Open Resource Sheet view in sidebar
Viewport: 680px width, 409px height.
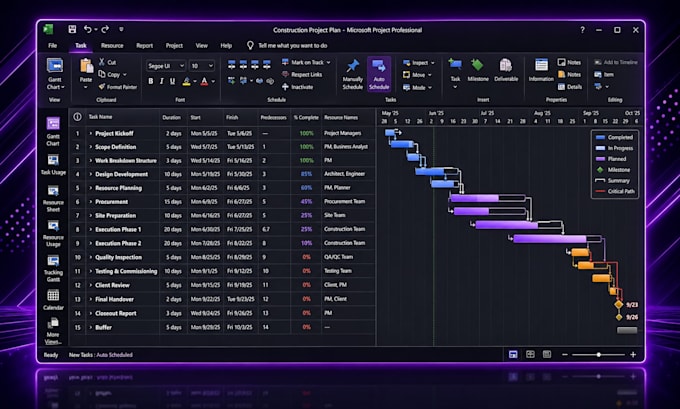53,199
